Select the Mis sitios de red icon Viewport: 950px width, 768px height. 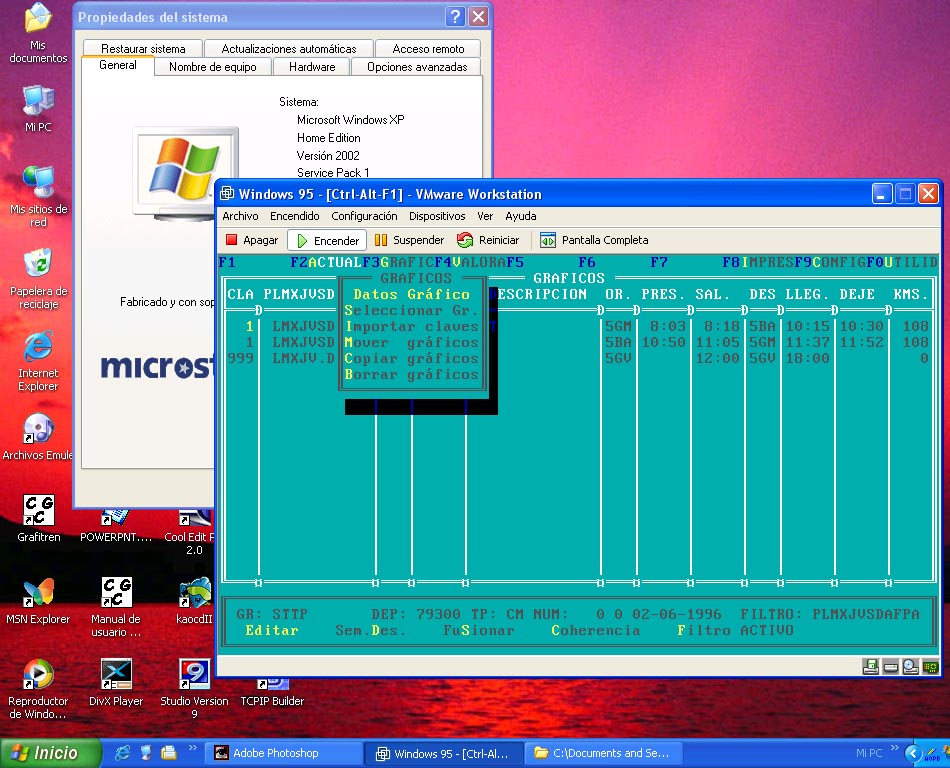tap(38, 197)
